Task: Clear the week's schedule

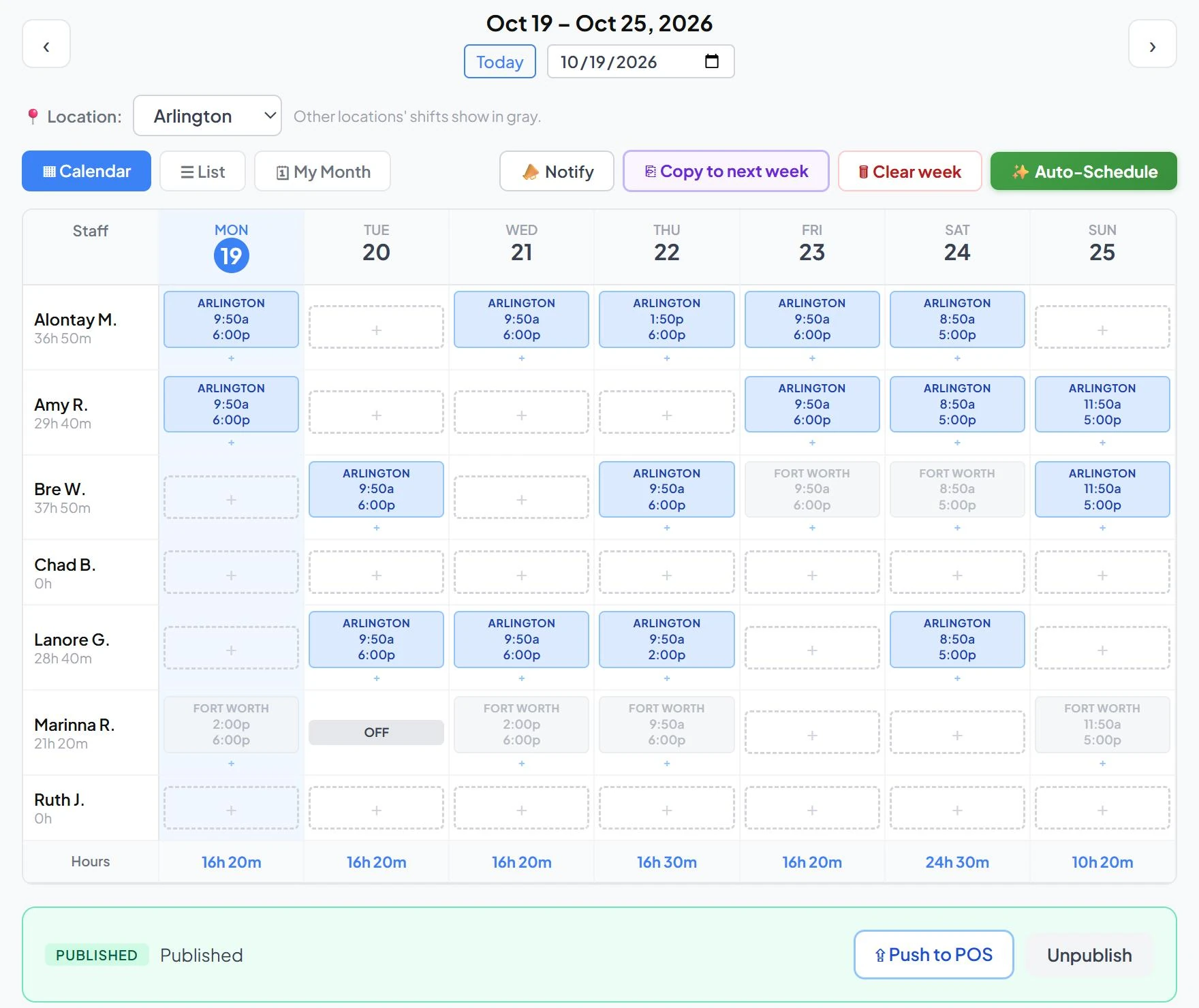Action: [909, 171]
